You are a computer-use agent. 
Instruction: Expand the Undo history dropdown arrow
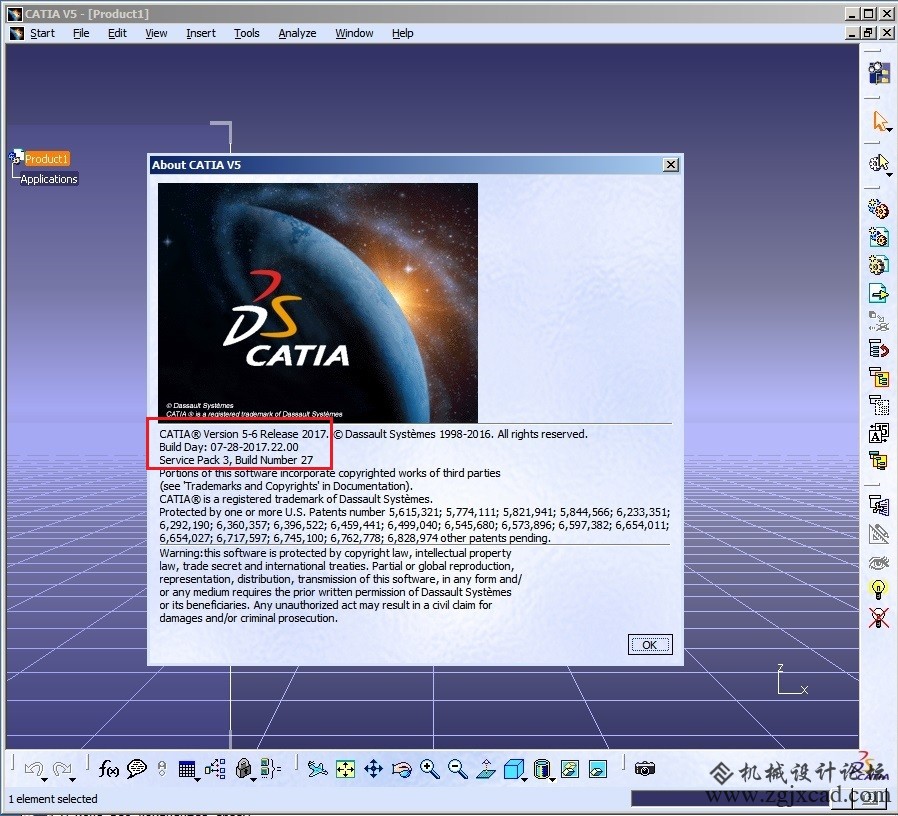(45, 780)
